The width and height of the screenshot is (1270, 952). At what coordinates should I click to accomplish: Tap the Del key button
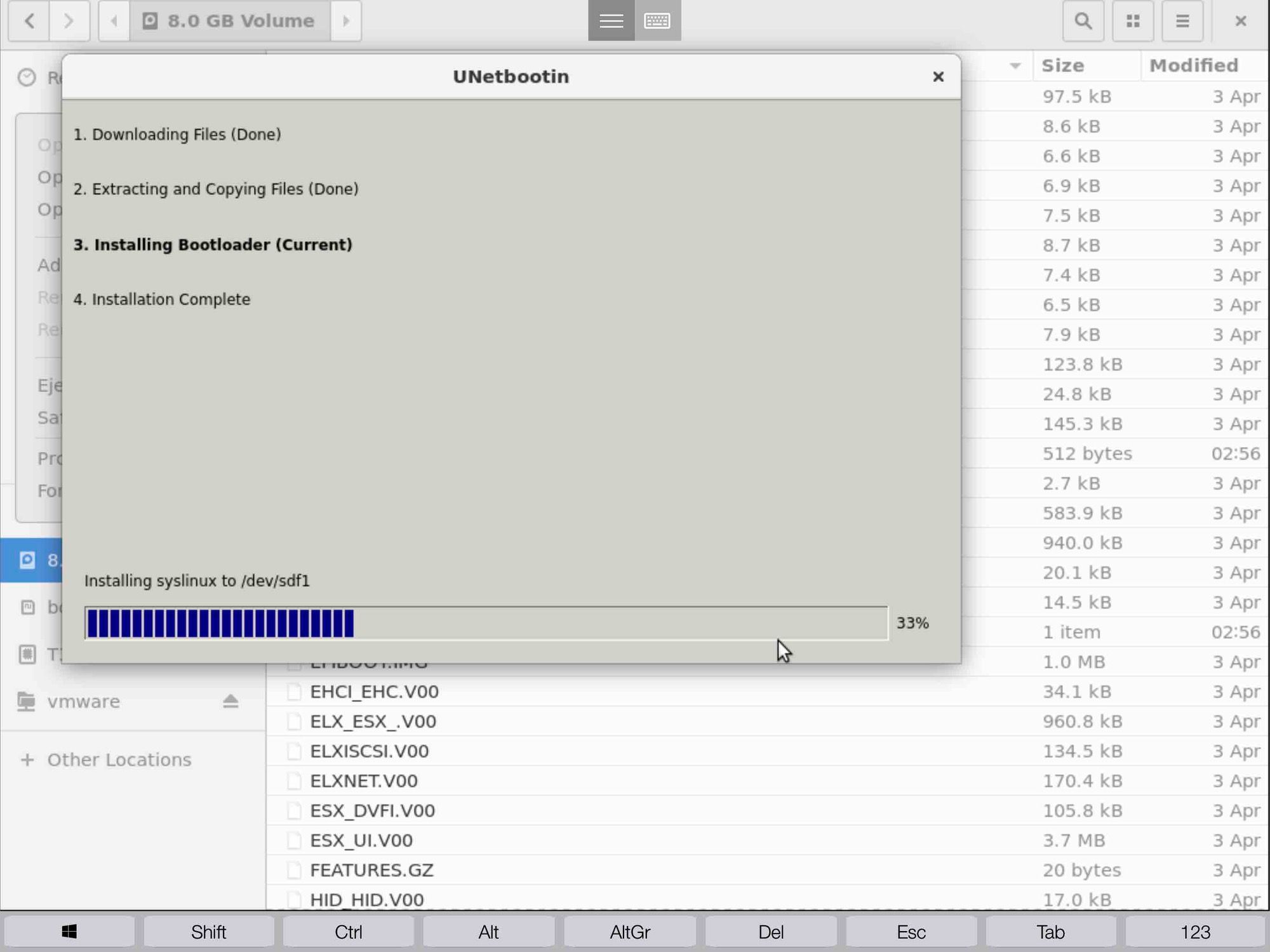[771, 932]
